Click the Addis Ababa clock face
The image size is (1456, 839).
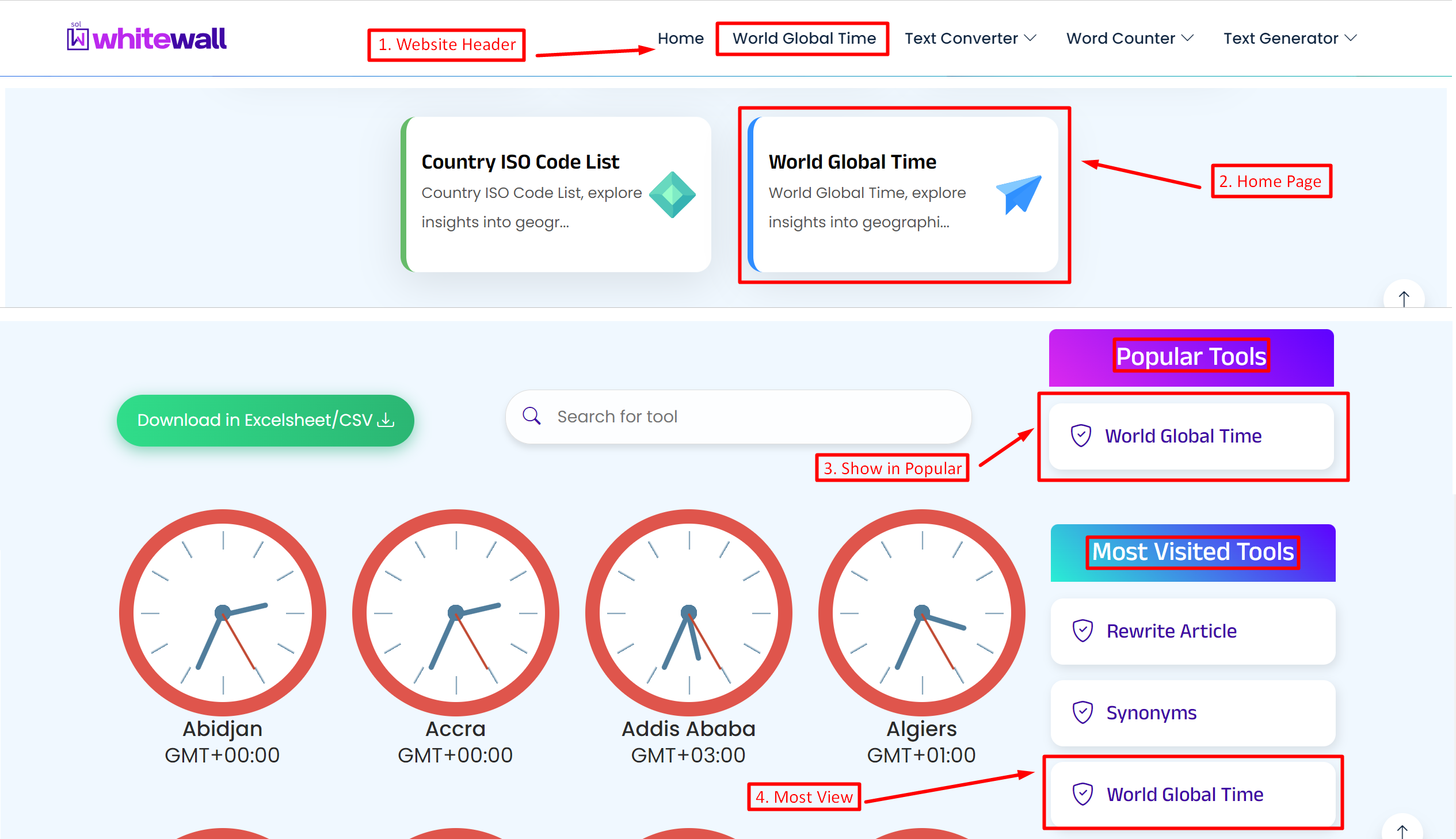[x=689, y=612]
